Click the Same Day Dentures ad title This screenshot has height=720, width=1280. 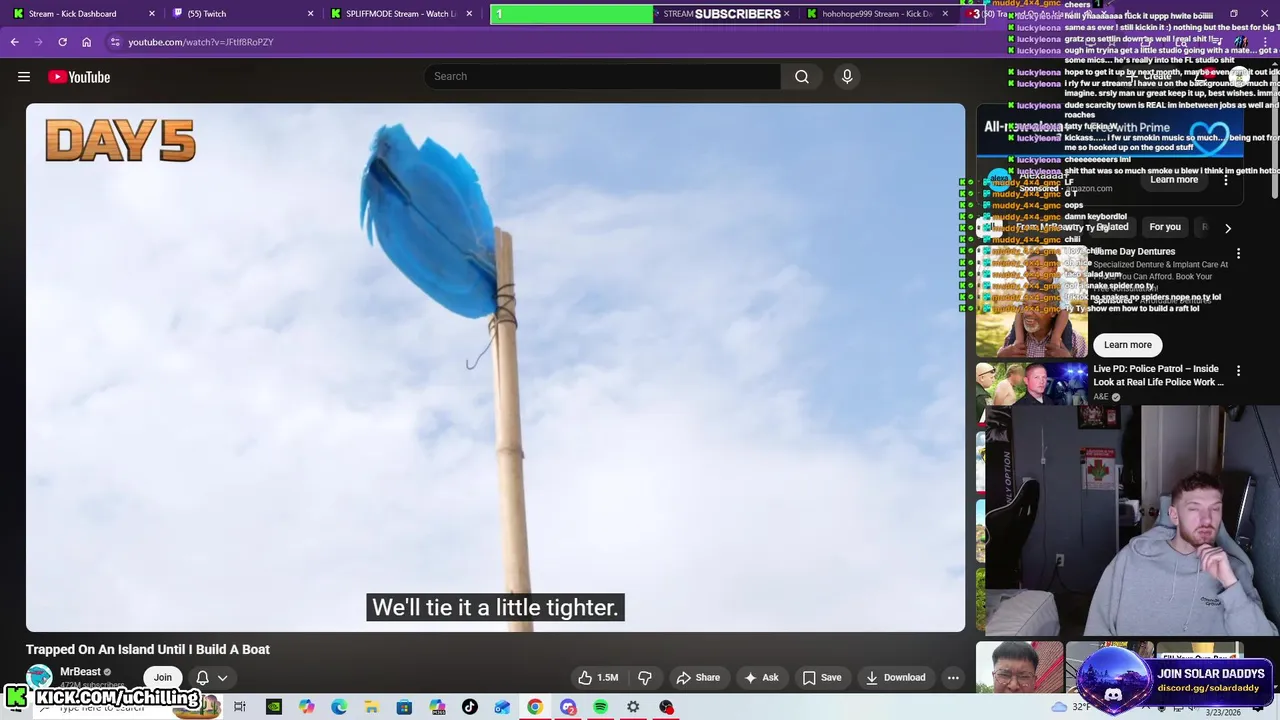click(1134, 252)
